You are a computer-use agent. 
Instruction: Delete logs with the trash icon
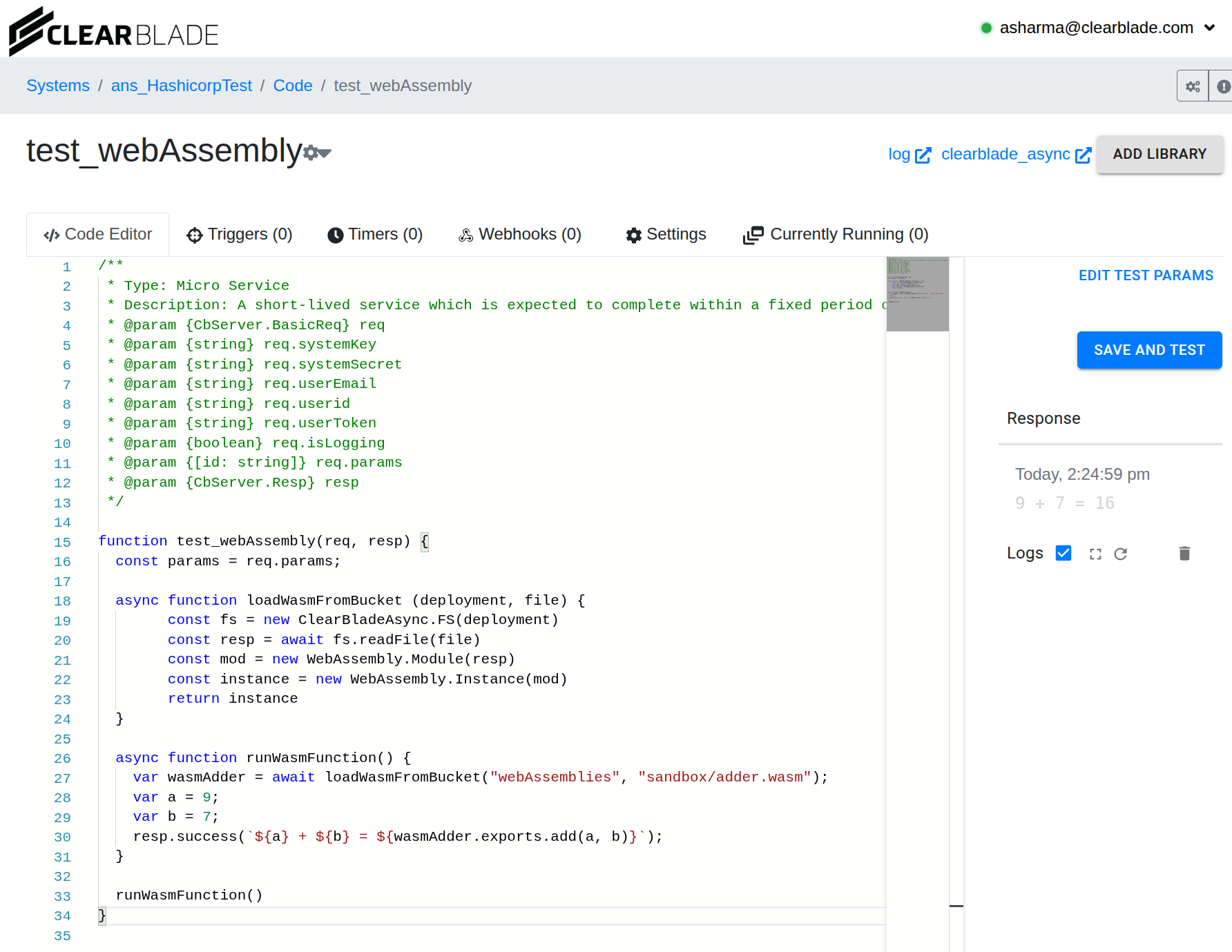pyautogui.click(x=1184, y=553)
